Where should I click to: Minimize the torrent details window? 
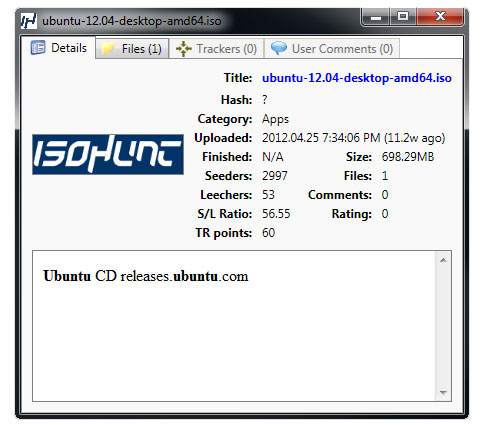click(376, 17)
